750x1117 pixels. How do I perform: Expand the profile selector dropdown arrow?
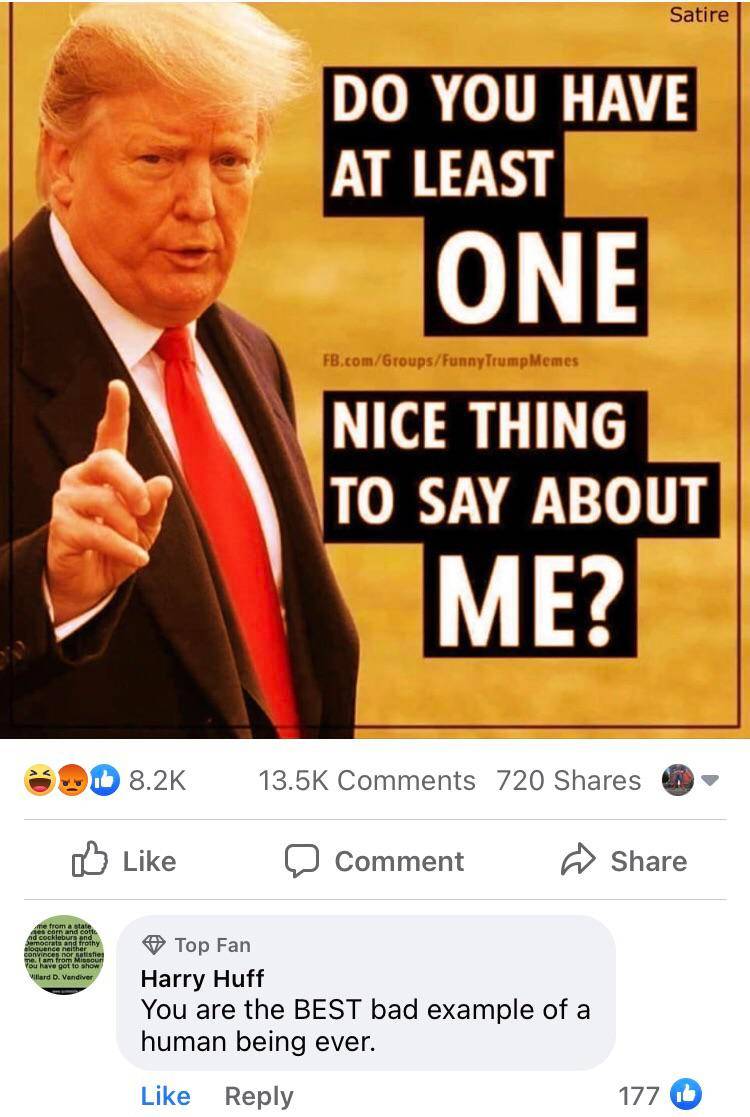point(709,780)
